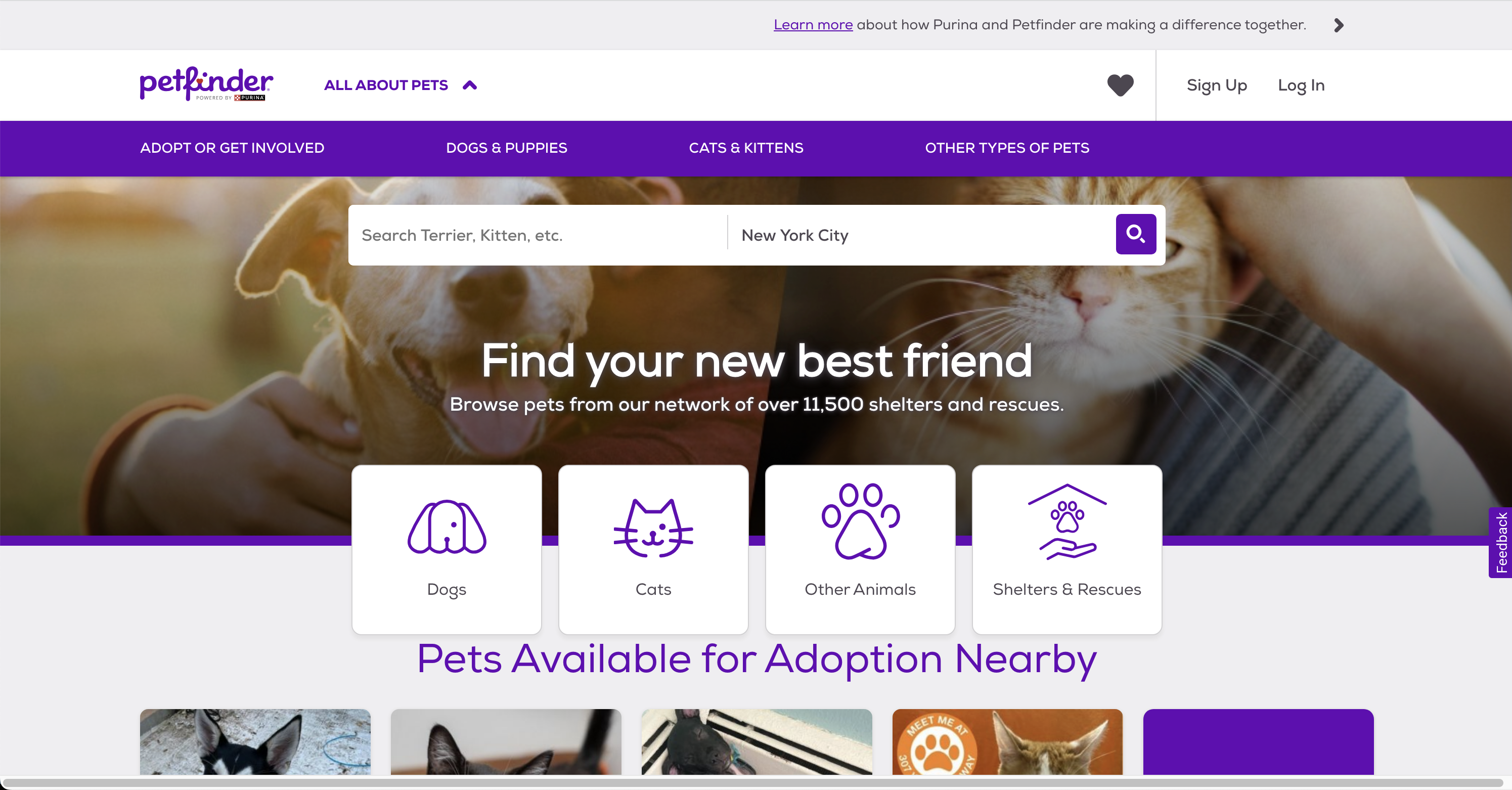Viewport: 1512px width, 790px height.
Task: Open the Feedback side tab
Action: coord(1500,542)
